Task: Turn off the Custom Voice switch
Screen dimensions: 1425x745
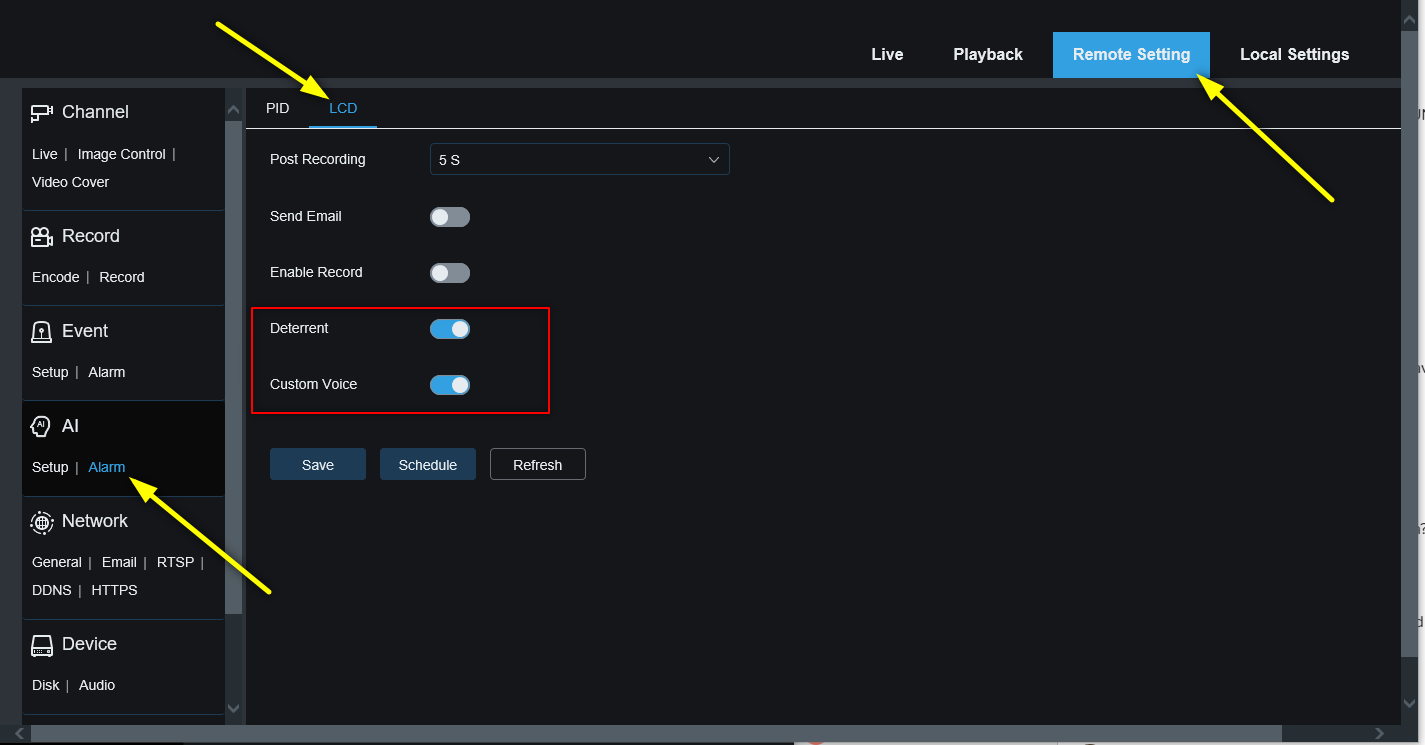Action: pos(450,385)
